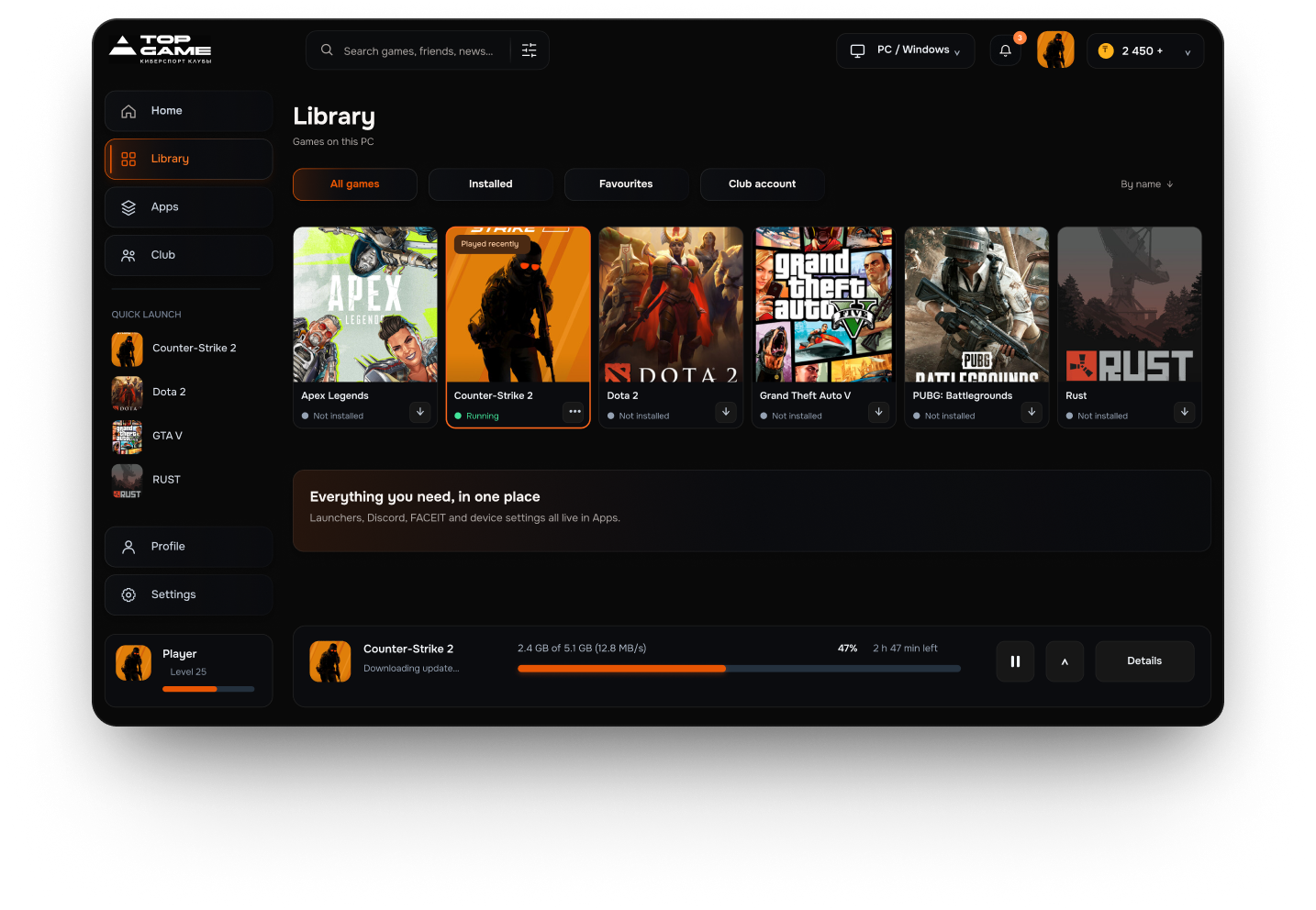
Task: Open the Counter-Strike 2 cover art
Action: [518, 305]
